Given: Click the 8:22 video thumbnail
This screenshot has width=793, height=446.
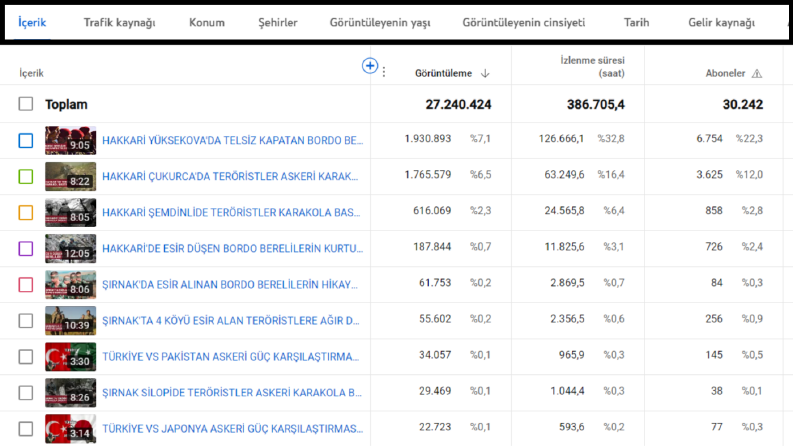Looking at the screenshot, I should pos(70,176).
